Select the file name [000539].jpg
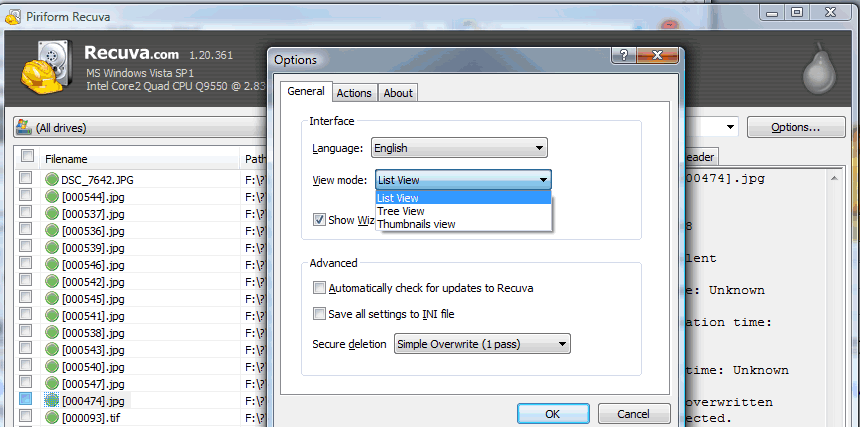The height and width of the screenshot is (427, 860). pos(93,248)
